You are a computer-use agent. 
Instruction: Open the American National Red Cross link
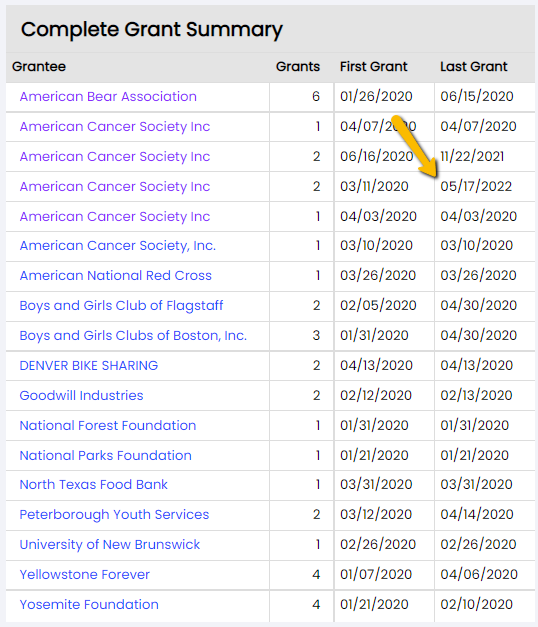(x=116, y=276)
